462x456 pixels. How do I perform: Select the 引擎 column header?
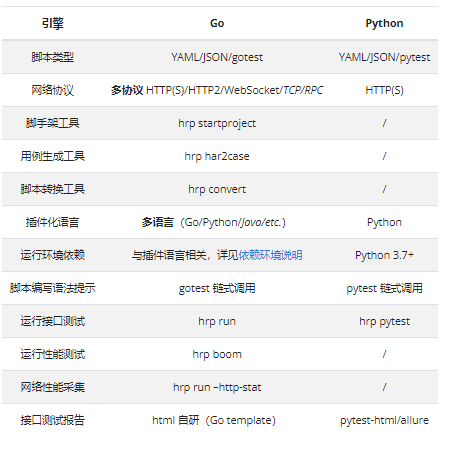tap(53, 23)
